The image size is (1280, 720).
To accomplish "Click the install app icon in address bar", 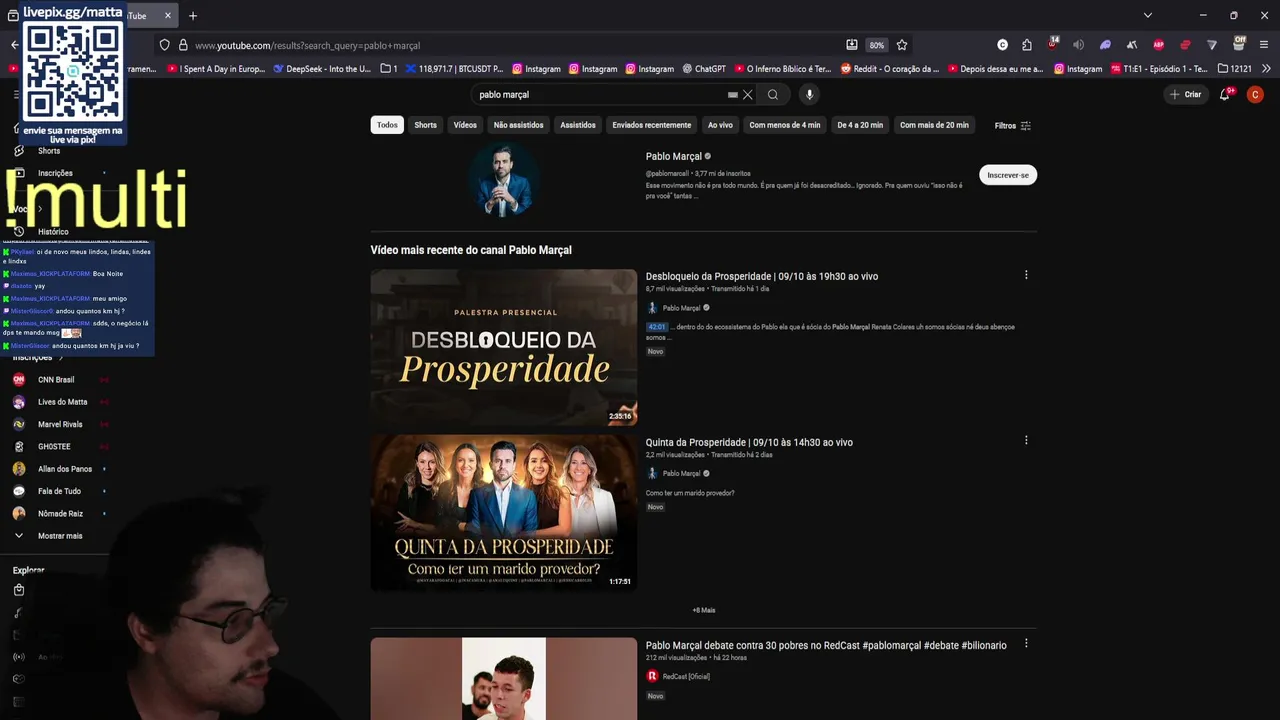I will [x=852, y=45].
